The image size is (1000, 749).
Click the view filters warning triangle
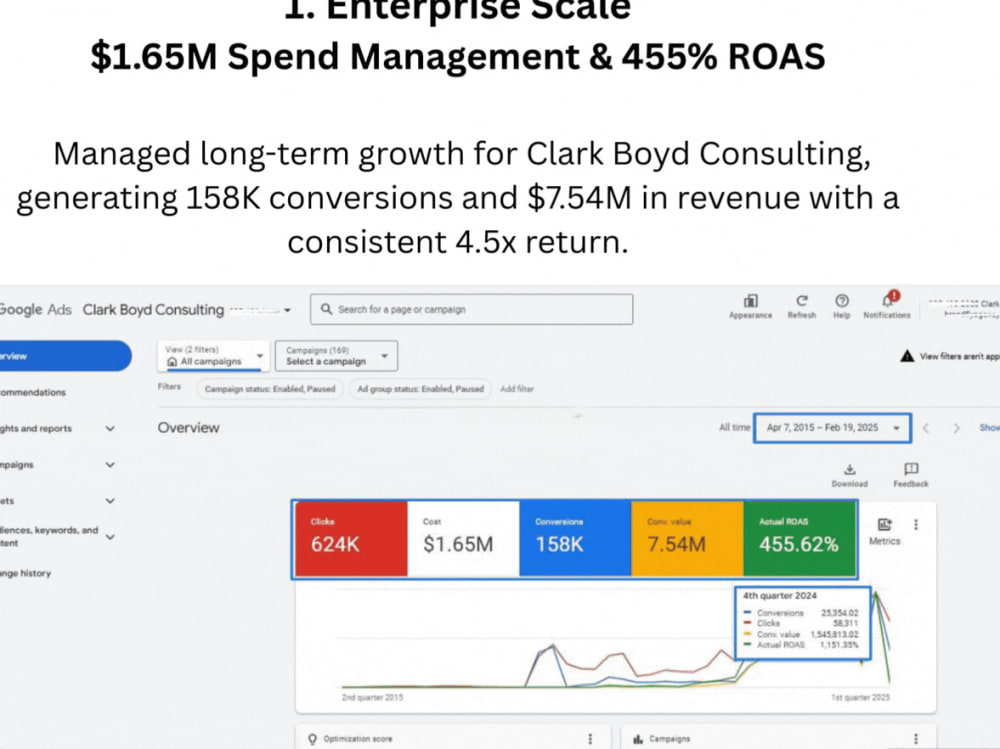pyautogui.click(x=907, y=356)
